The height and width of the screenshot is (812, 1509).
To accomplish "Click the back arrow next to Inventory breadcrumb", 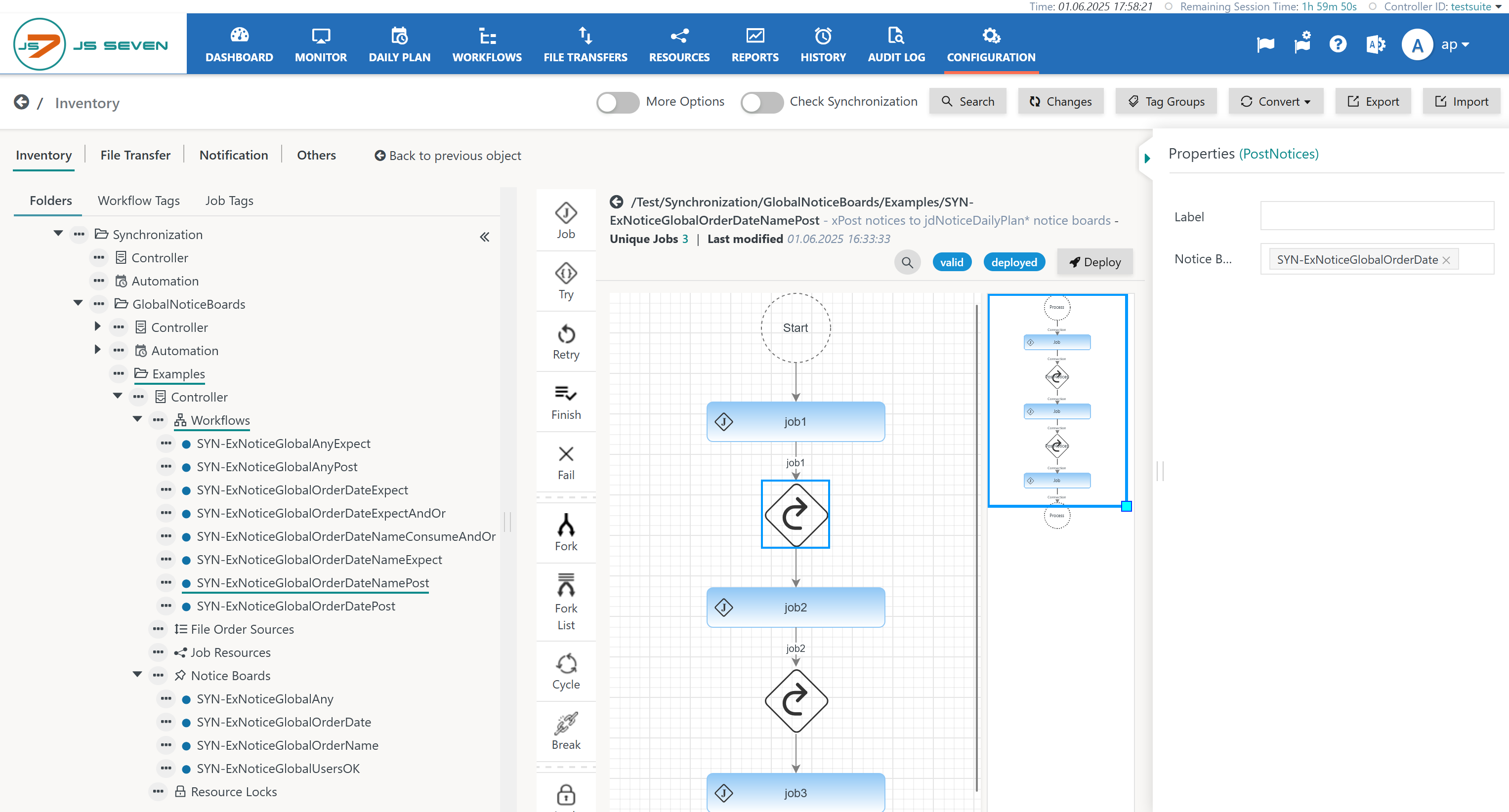I will (21, 102).
